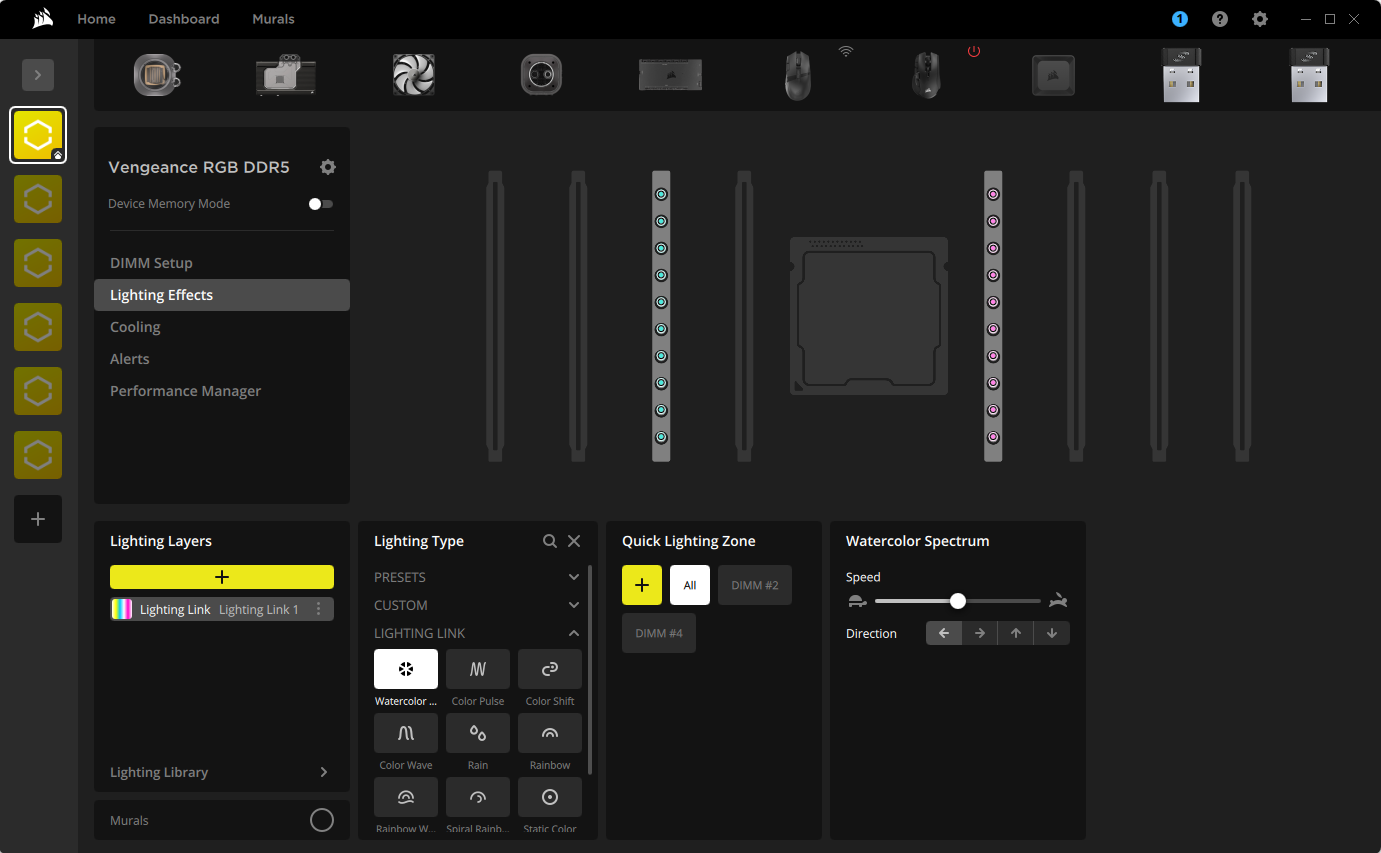Adjust the Watercolor Spectrum speed slider
The image size is (1381, 853).
tap(958, 601)
